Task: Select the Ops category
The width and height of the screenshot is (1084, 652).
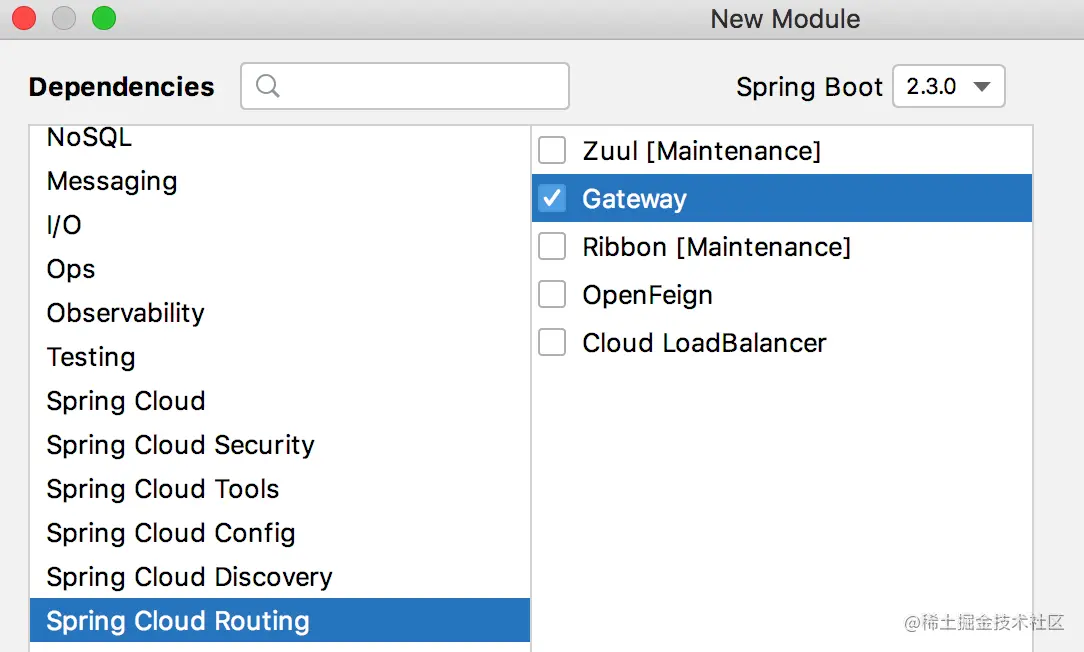Action: click(71, 269)
